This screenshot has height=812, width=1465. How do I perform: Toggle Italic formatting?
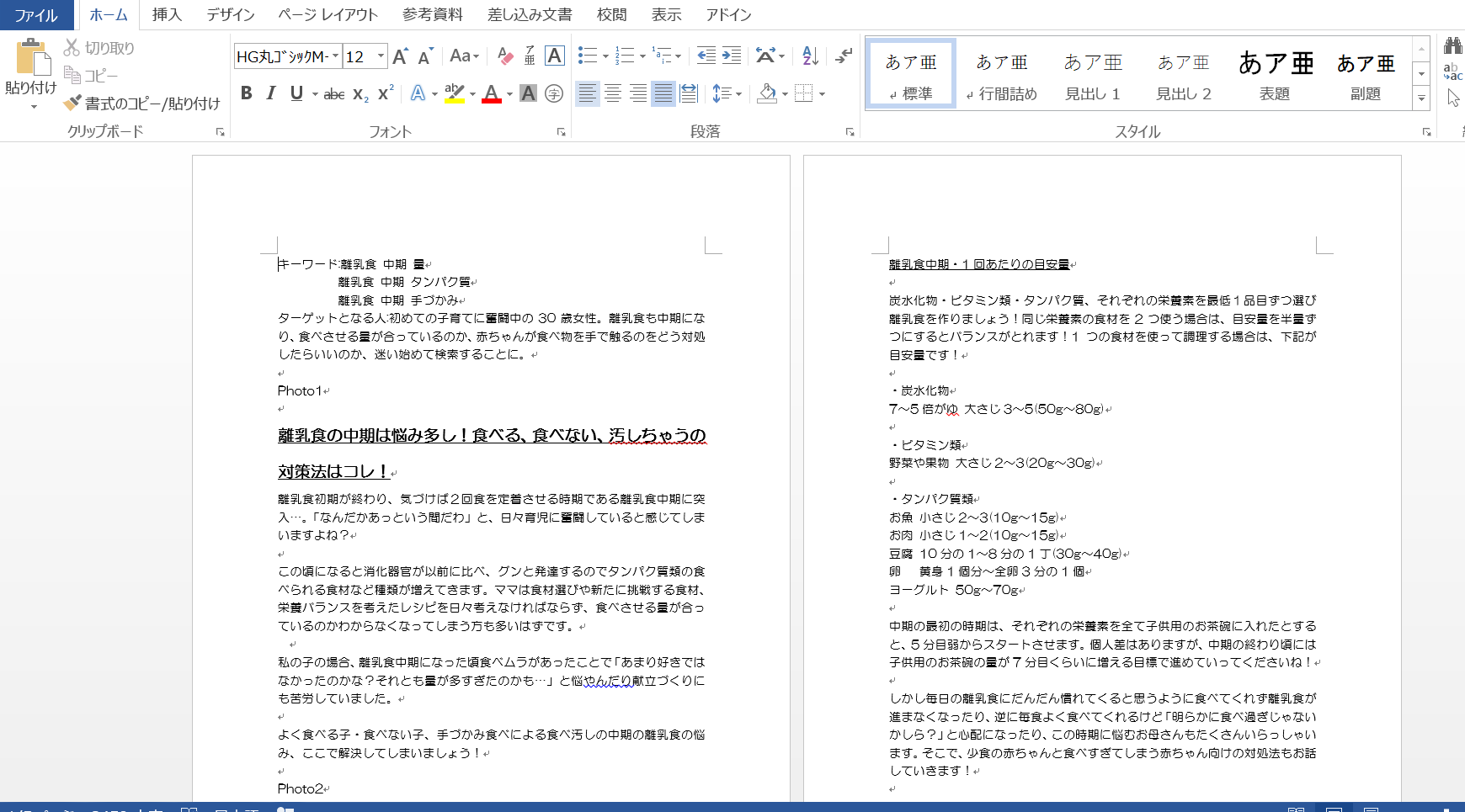[x=271, y=93]
